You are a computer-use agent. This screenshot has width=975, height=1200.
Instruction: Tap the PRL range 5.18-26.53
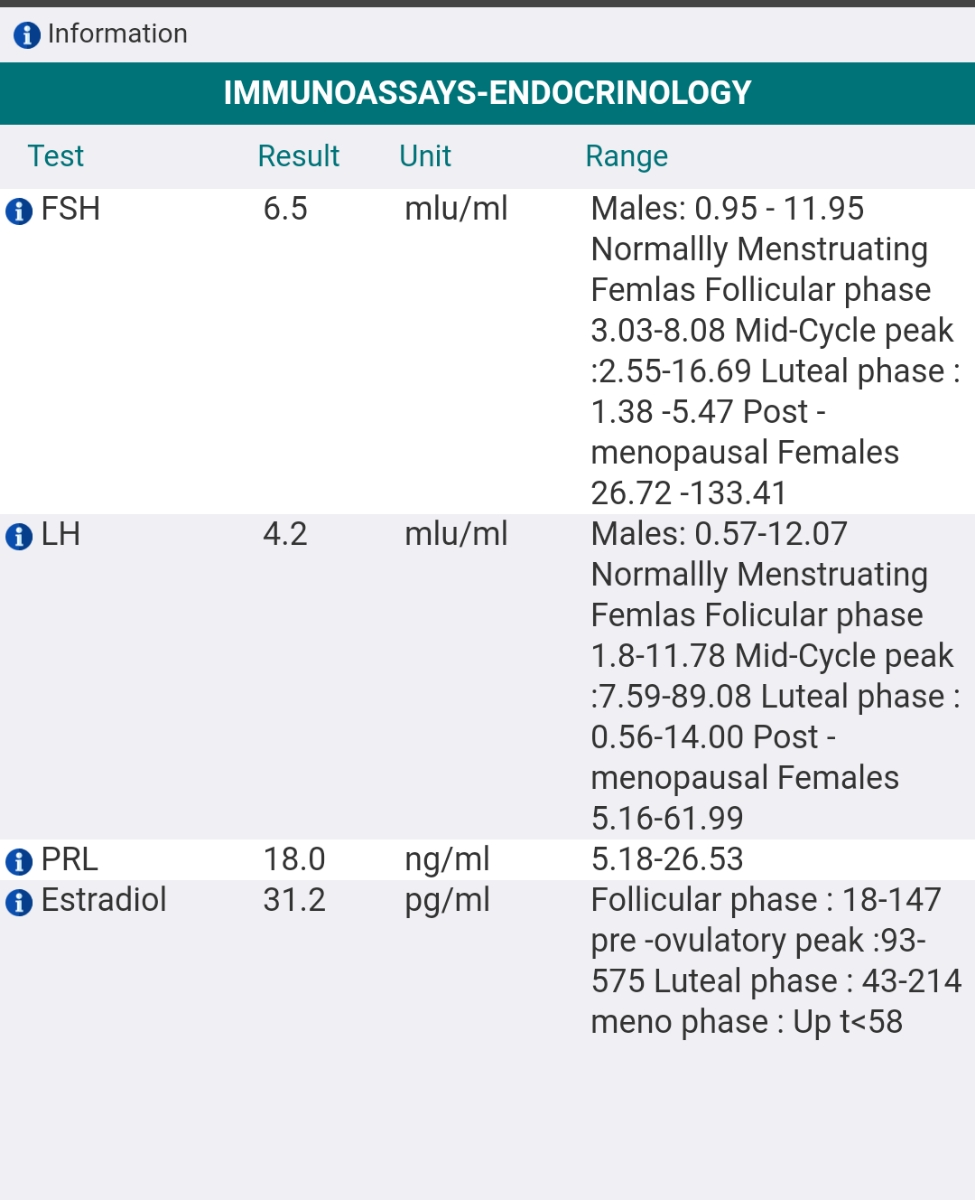(x=667, y=859)
